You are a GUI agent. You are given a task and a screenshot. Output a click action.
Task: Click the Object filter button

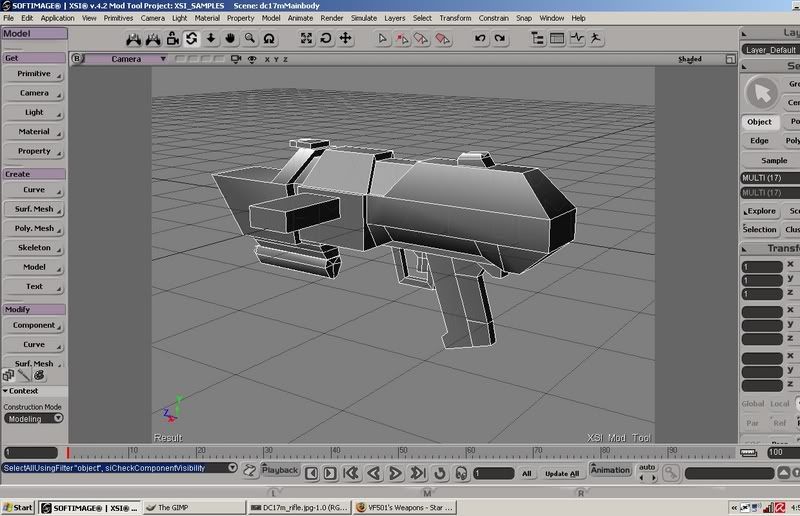tap(760, 122)
